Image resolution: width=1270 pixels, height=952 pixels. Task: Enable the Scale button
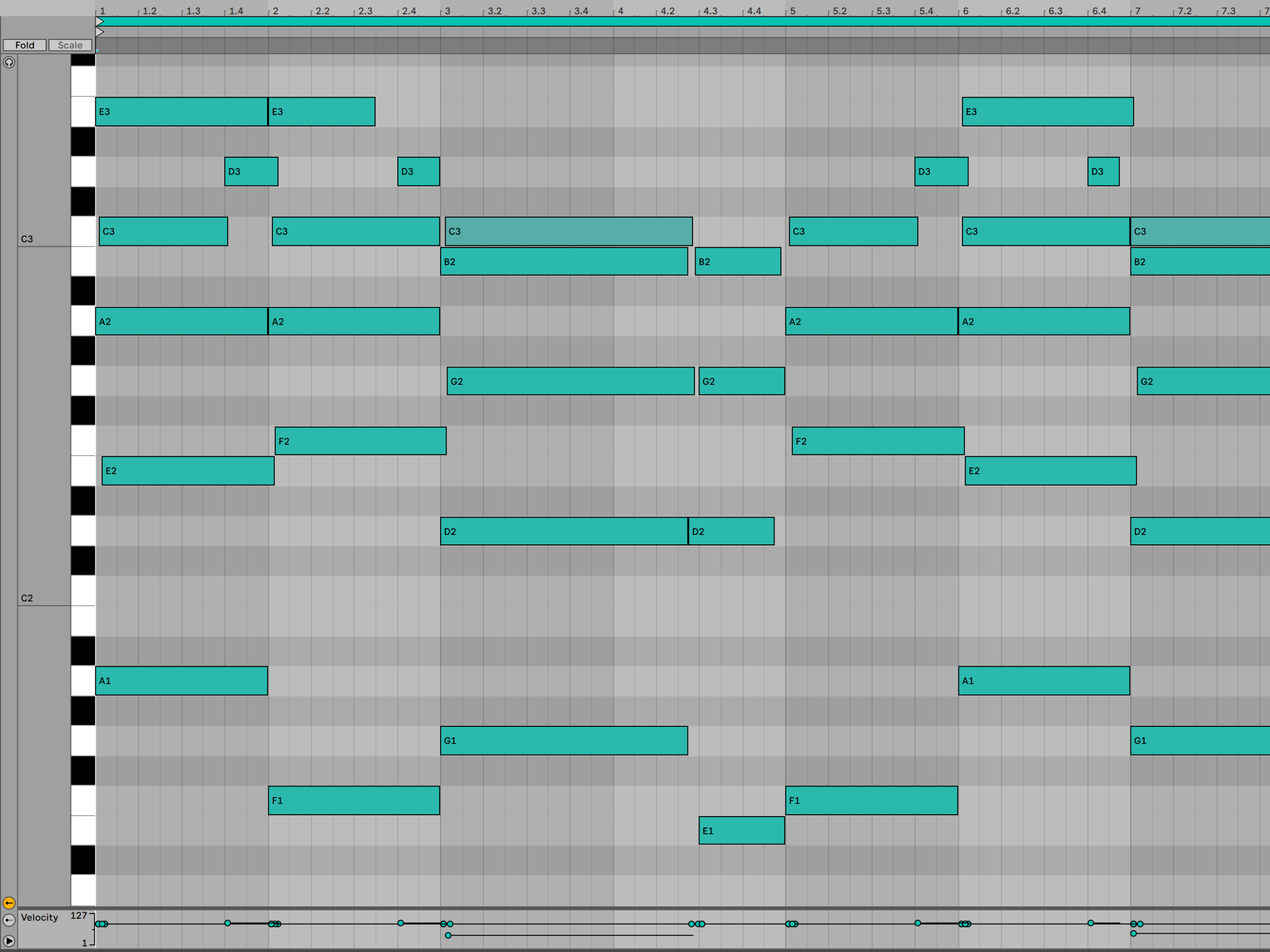point(70,45)
